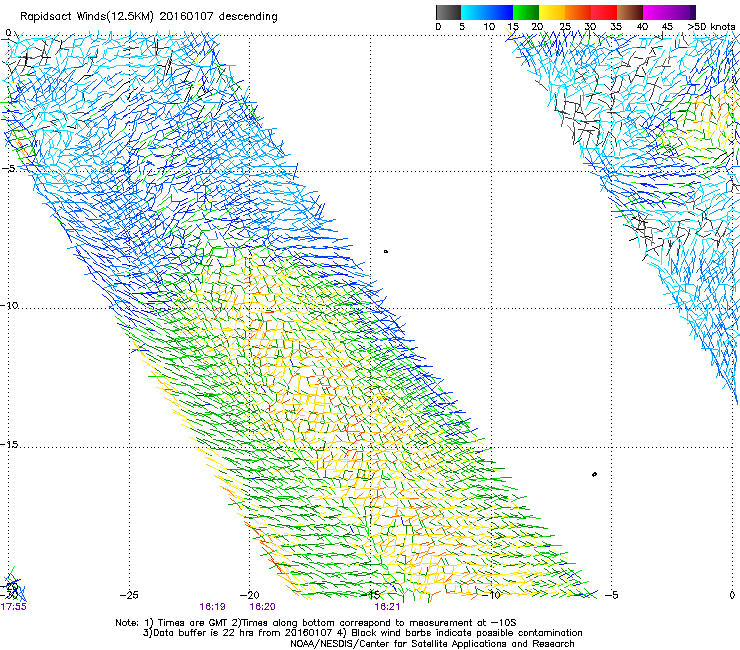Click the '35' label under the color bar
Screen dimensions: 740x650
[616, 27]
